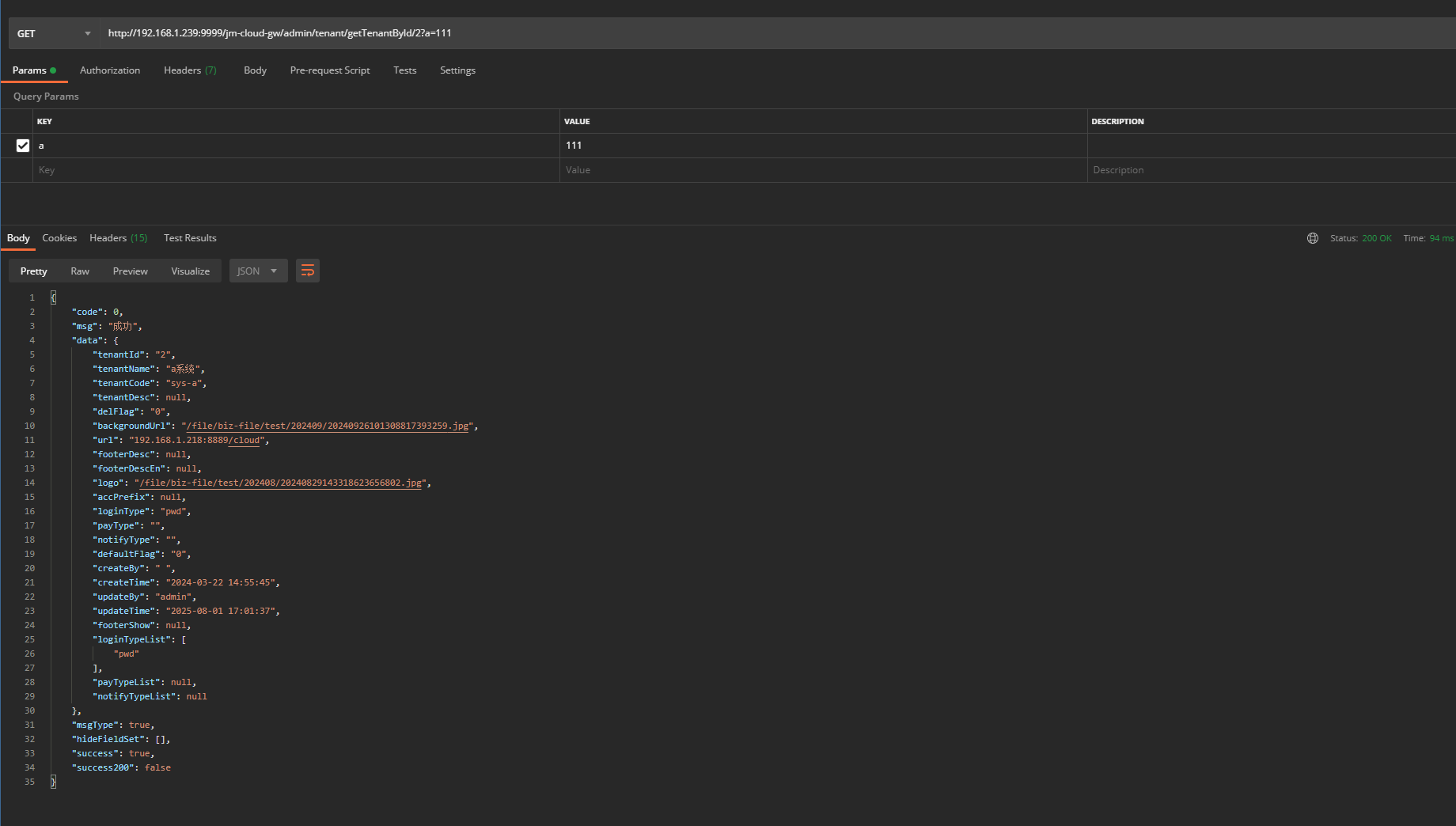Screen dimensions: 1456x826
Task: Switch response view to Raw
Action: tap(80, 271)
